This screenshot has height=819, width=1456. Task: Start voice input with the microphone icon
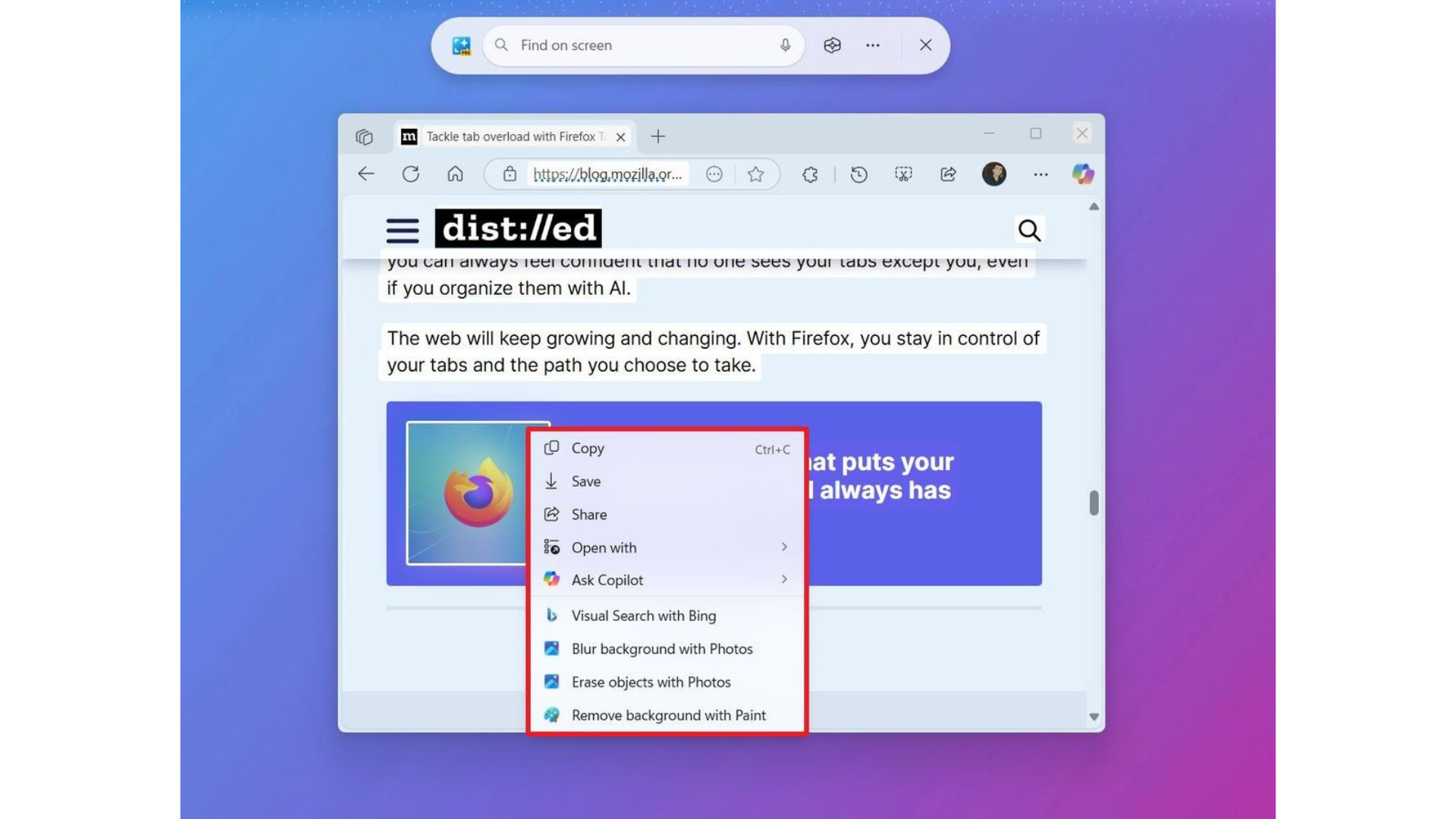785,45
